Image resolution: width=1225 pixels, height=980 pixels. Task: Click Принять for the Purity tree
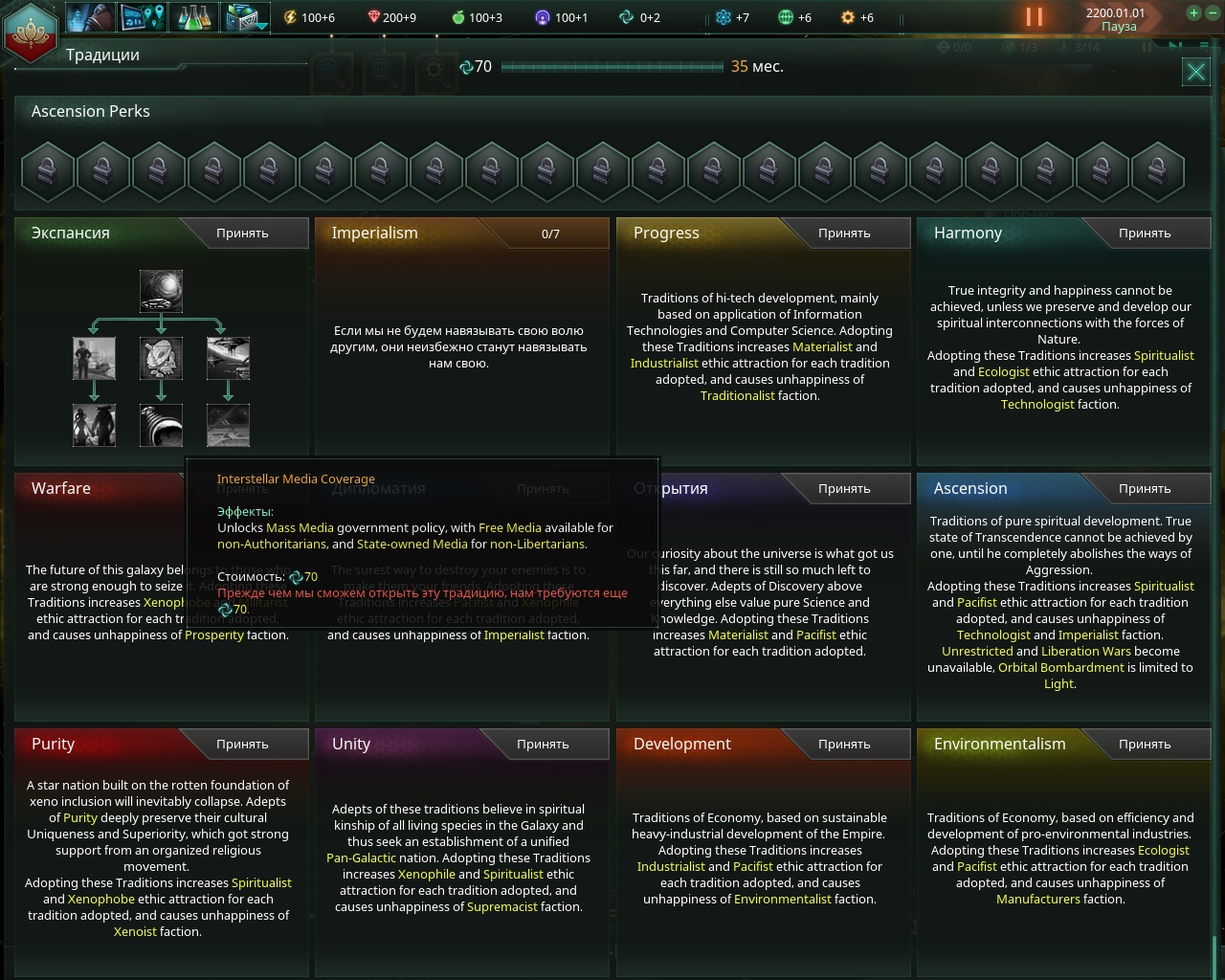coord(242,744)
